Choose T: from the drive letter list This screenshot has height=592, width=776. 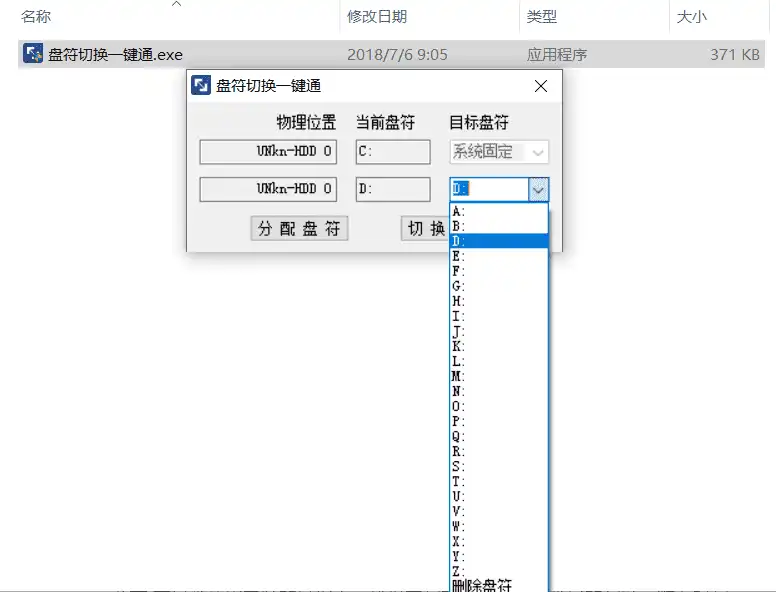pyautogui.click(x=499, y=481)
